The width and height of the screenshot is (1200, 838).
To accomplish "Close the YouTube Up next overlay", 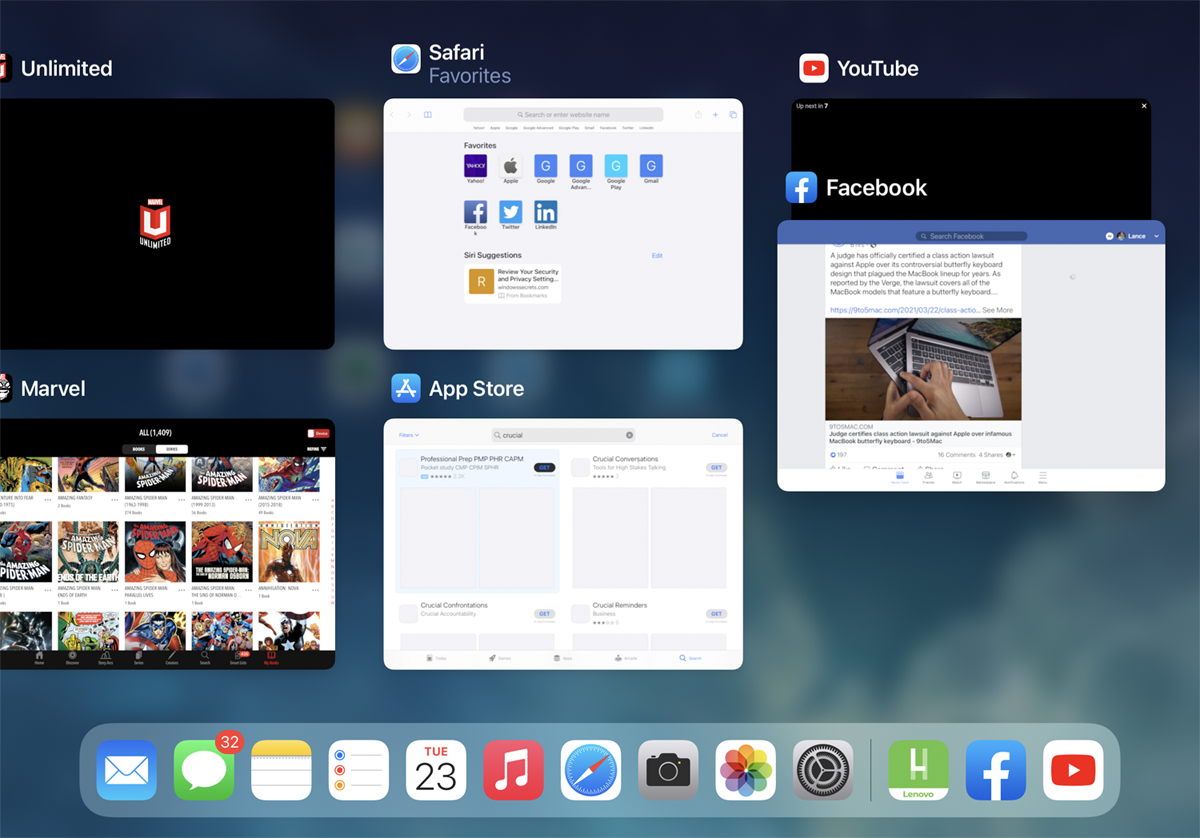I will point(1144,106).
